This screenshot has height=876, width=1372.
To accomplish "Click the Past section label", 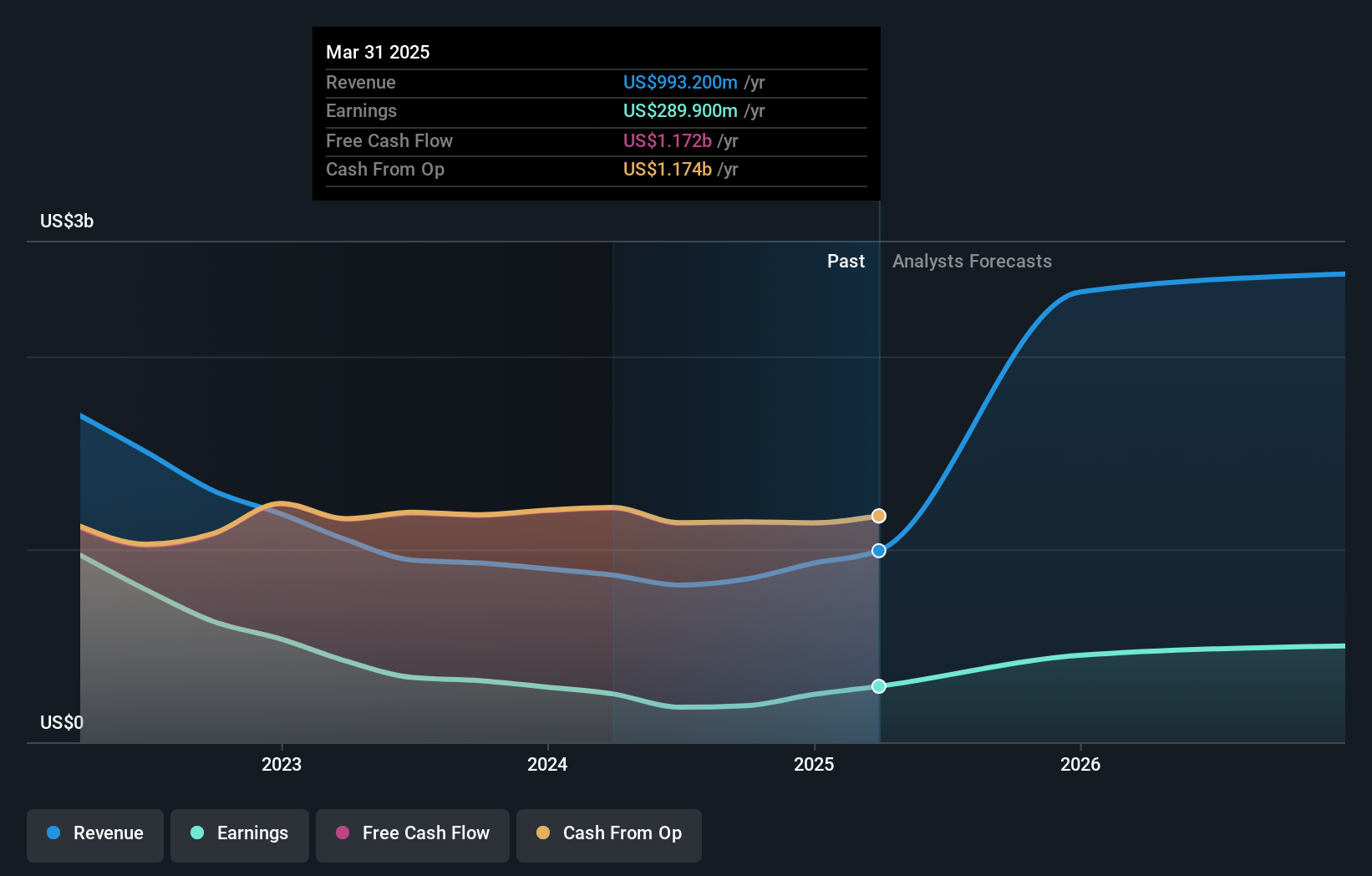I will pyautogui.click(x=846, y=262).
